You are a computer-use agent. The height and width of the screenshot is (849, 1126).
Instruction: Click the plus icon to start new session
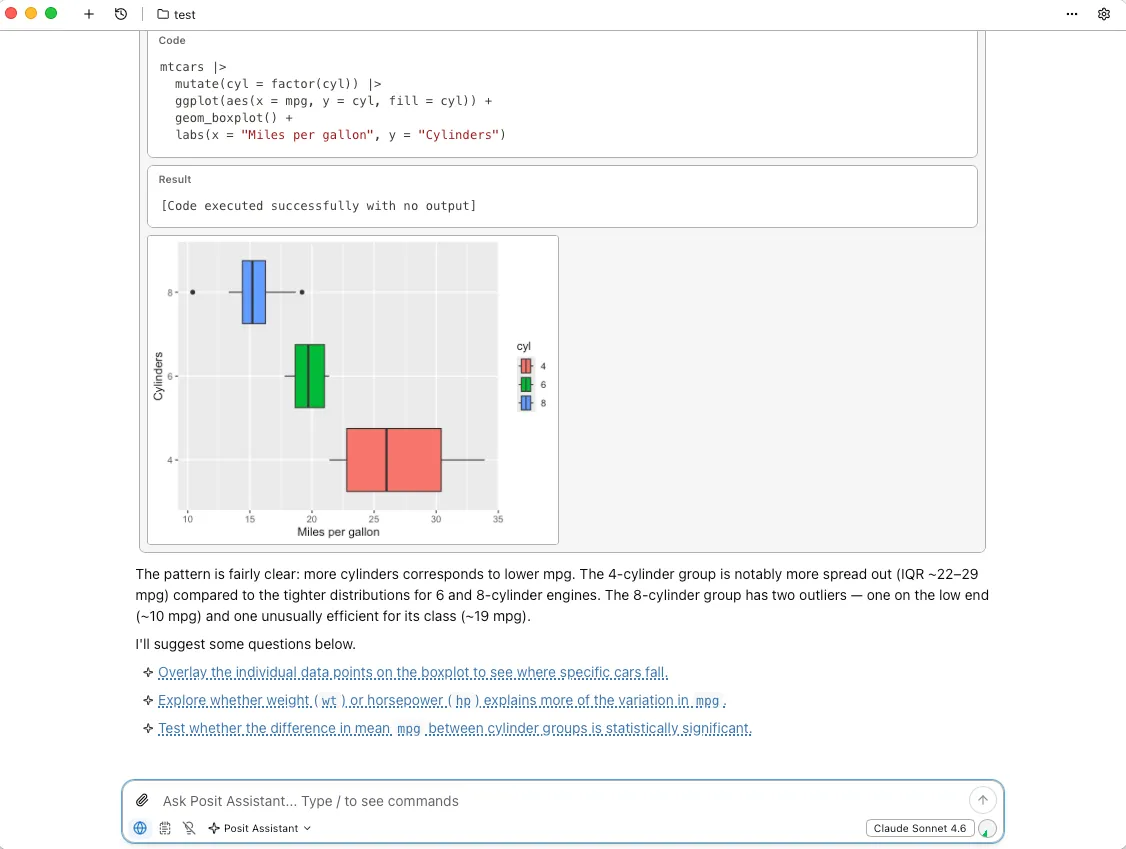coord(88,14)
